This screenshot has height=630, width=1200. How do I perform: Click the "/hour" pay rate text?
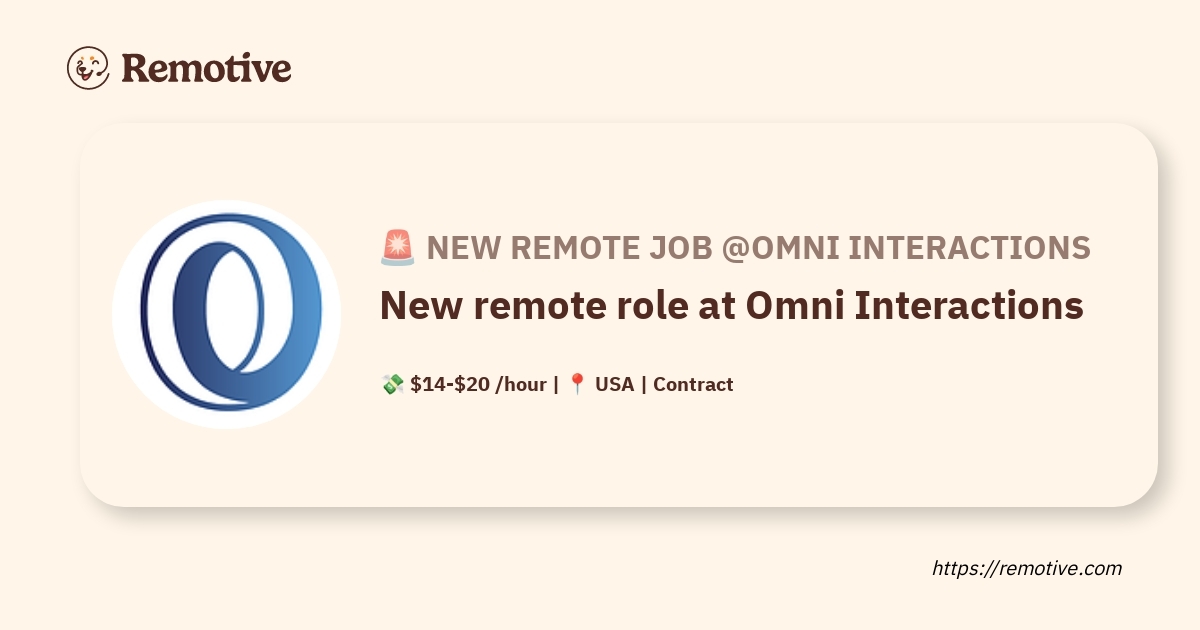click(521, 384)
